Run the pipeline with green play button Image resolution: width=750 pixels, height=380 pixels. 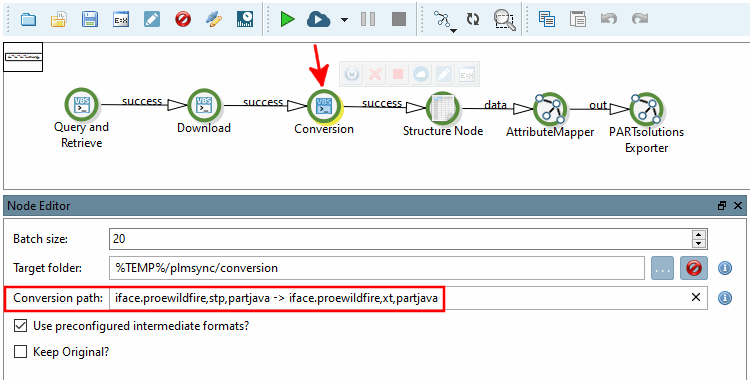pos(287,19)
